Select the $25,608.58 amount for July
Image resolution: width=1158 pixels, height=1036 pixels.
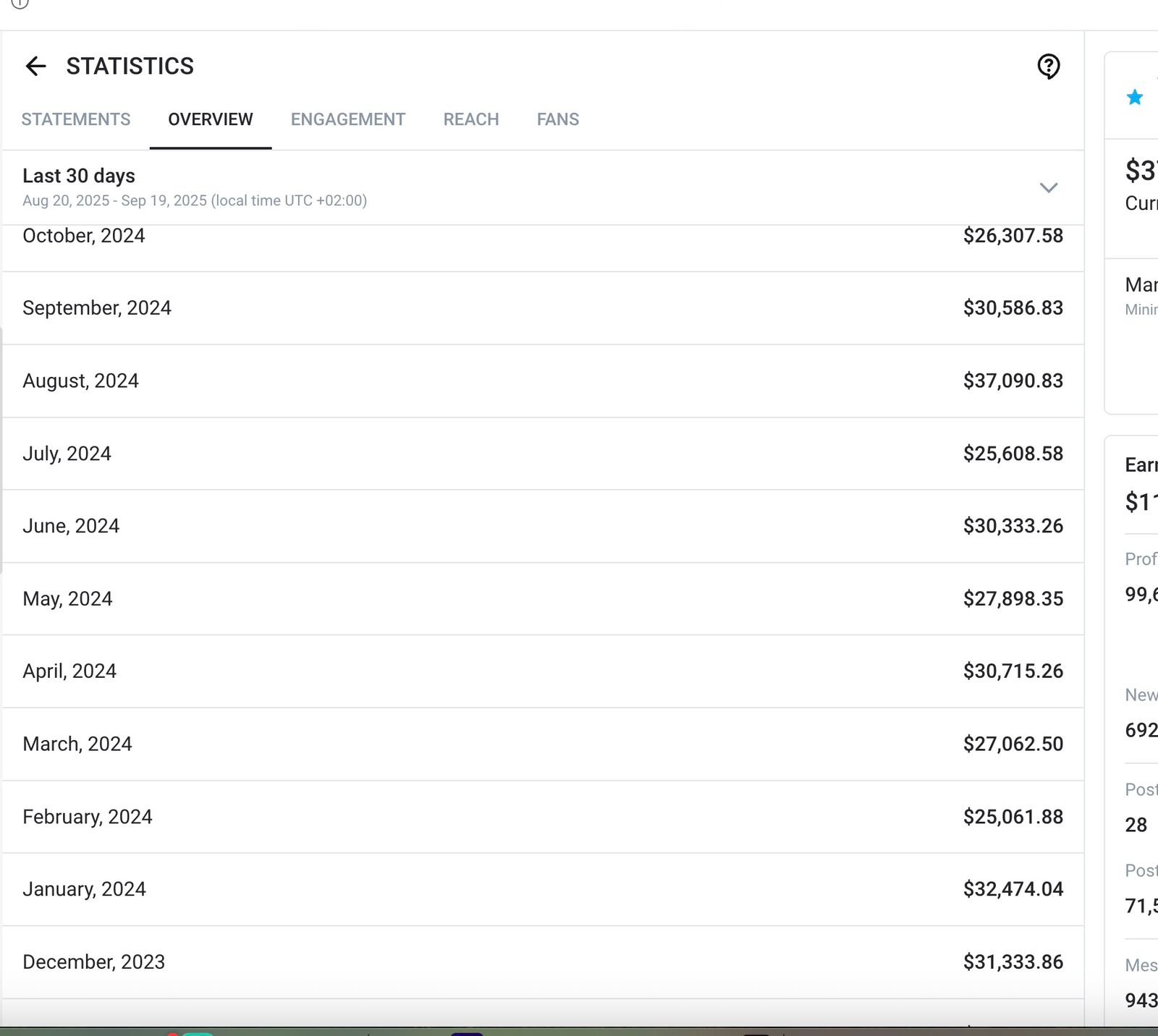pos(1013,454)
